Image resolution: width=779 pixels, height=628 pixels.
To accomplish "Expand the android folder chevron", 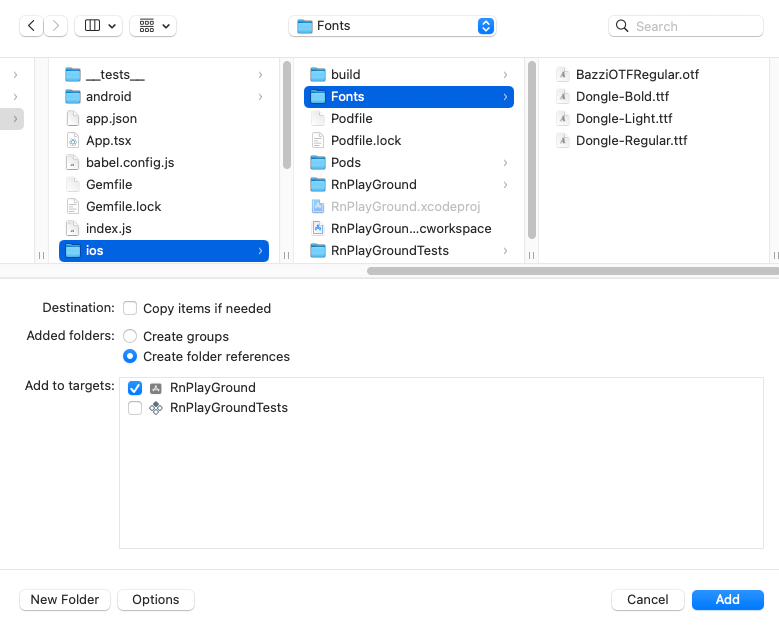I will (260, 96).
